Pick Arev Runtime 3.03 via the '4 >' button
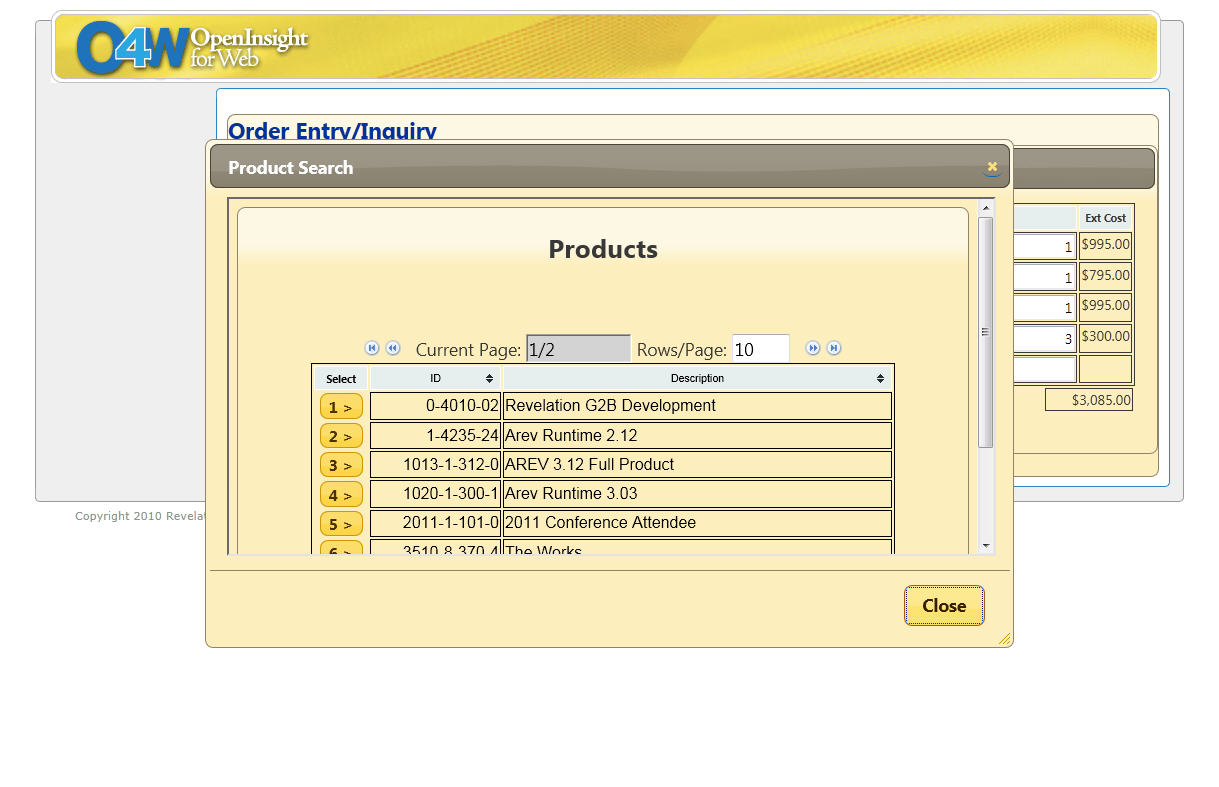1219x787 pixels. click(341, 494)
